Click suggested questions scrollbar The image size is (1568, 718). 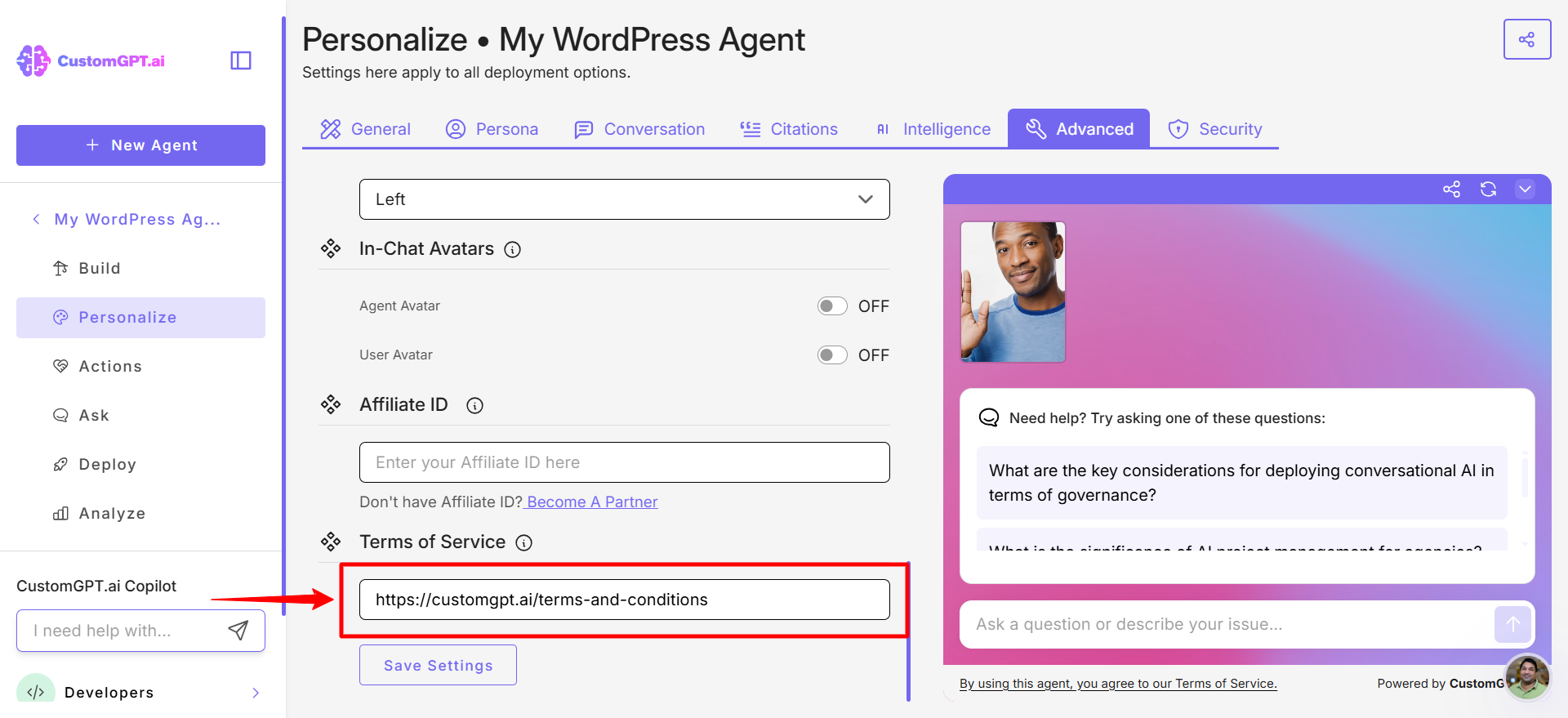click(x=1525, y=477)
